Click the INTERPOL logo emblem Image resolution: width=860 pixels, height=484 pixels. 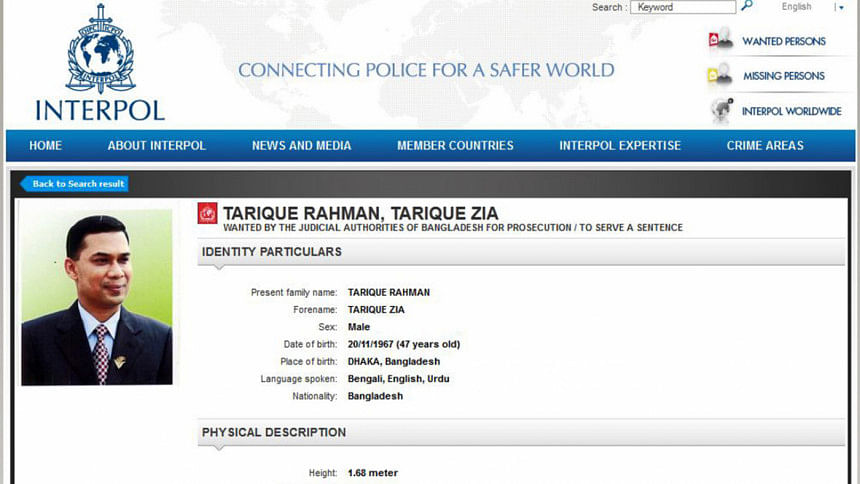click(100, 50)
